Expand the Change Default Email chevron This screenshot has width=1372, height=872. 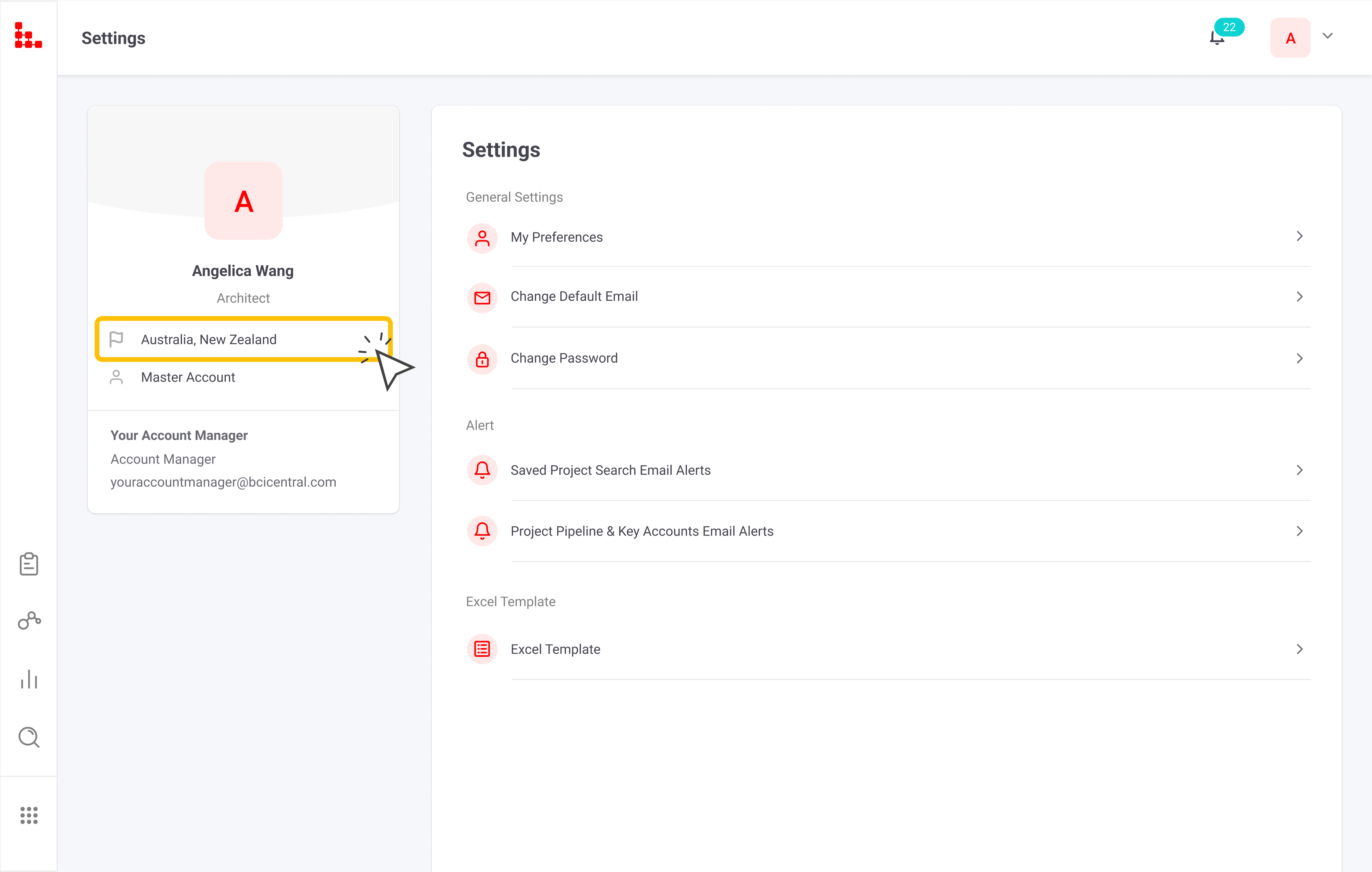tap(1300, 296)
